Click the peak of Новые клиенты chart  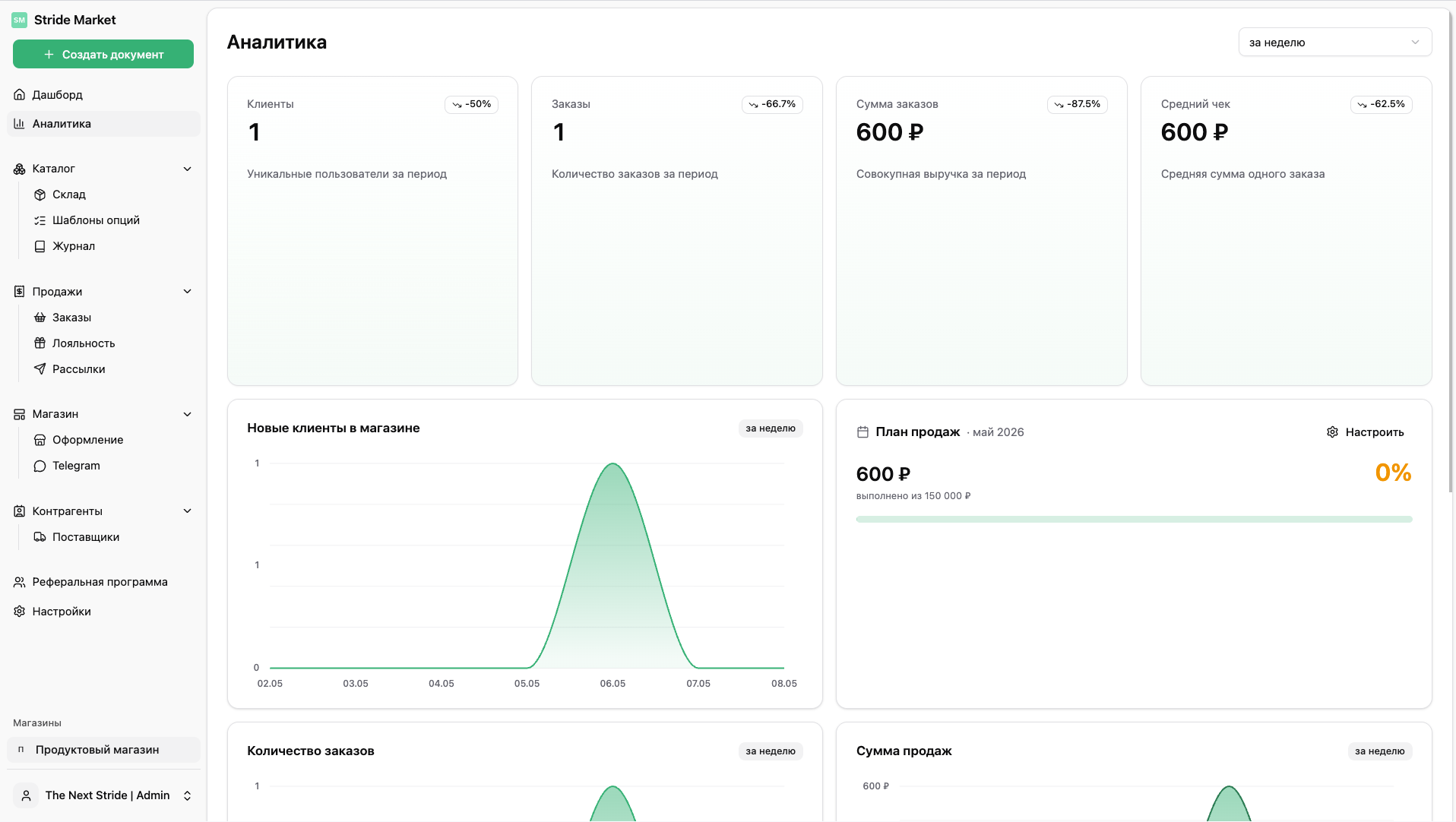click(612, 464)
